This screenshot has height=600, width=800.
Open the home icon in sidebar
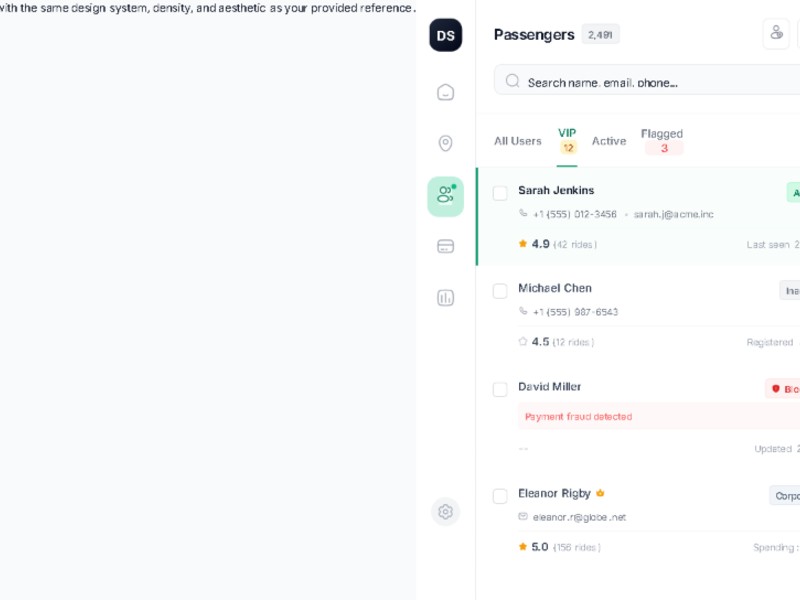coord(446,92)
